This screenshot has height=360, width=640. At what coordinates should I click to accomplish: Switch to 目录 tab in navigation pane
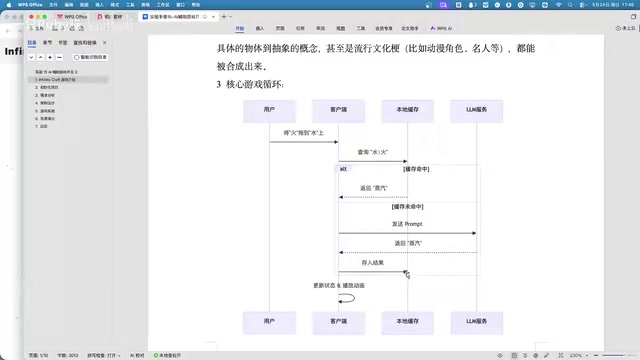click(32, 42)
